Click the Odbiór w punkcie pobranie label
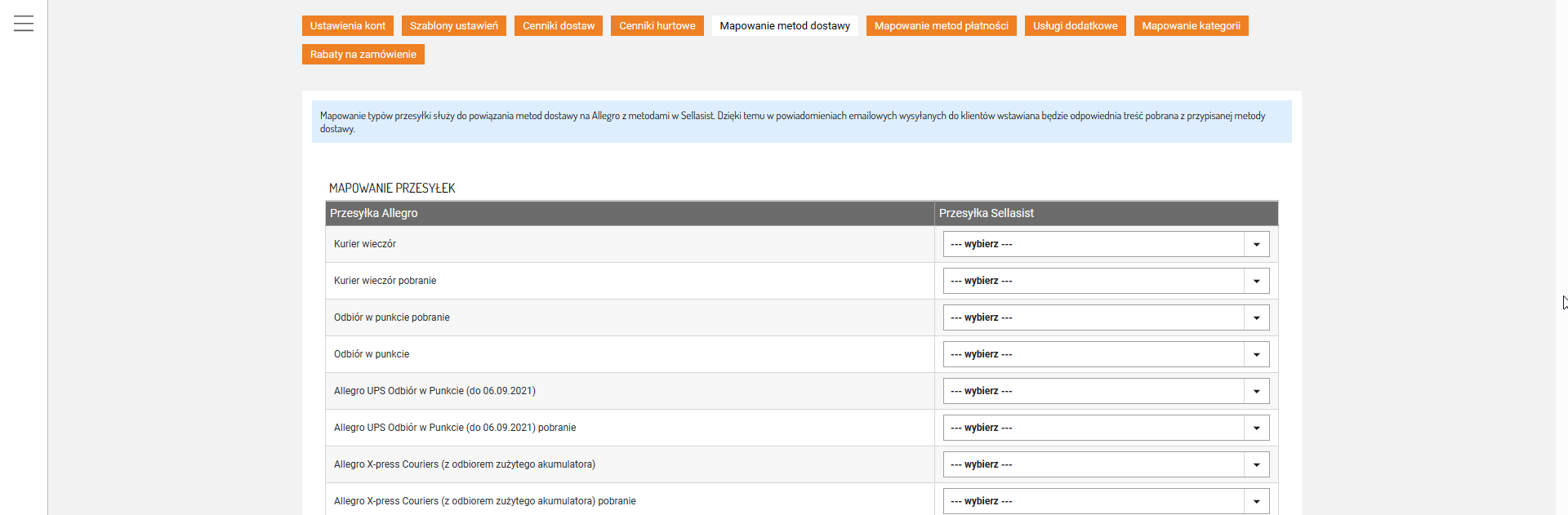 (392, 317)
